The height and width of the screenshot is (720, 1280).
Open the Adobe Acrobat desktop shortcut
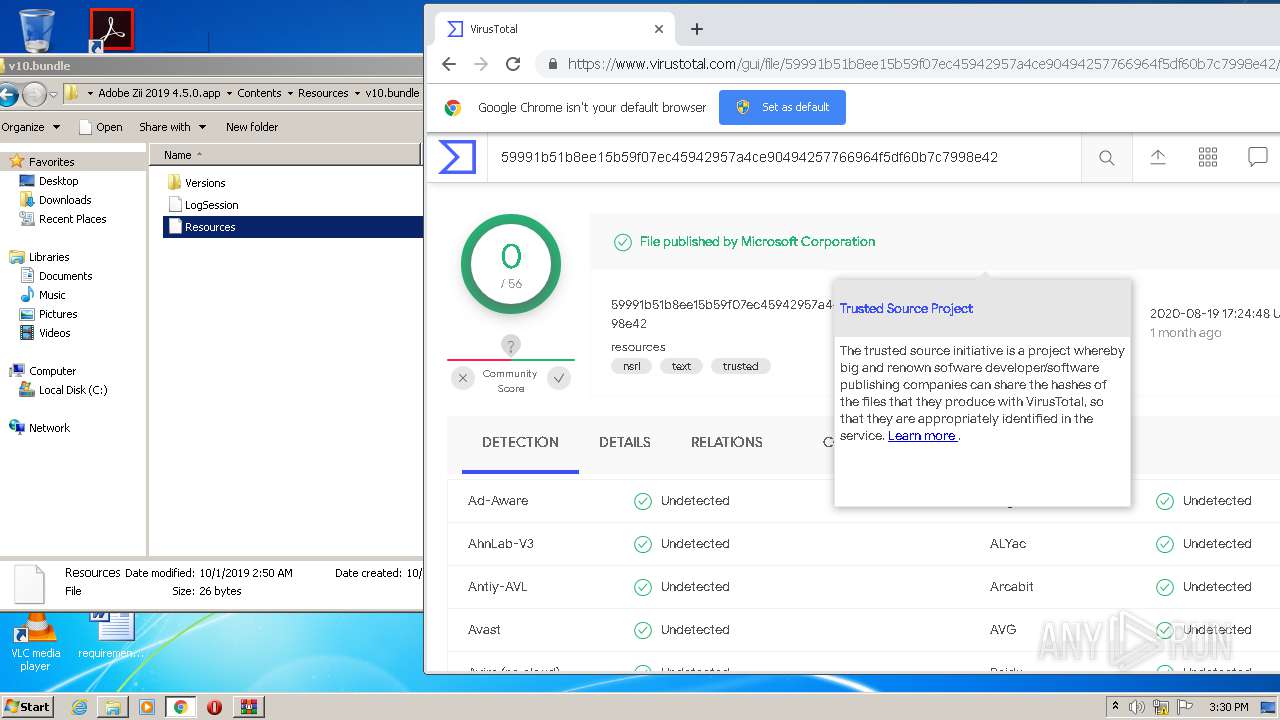tap(111, 29)
